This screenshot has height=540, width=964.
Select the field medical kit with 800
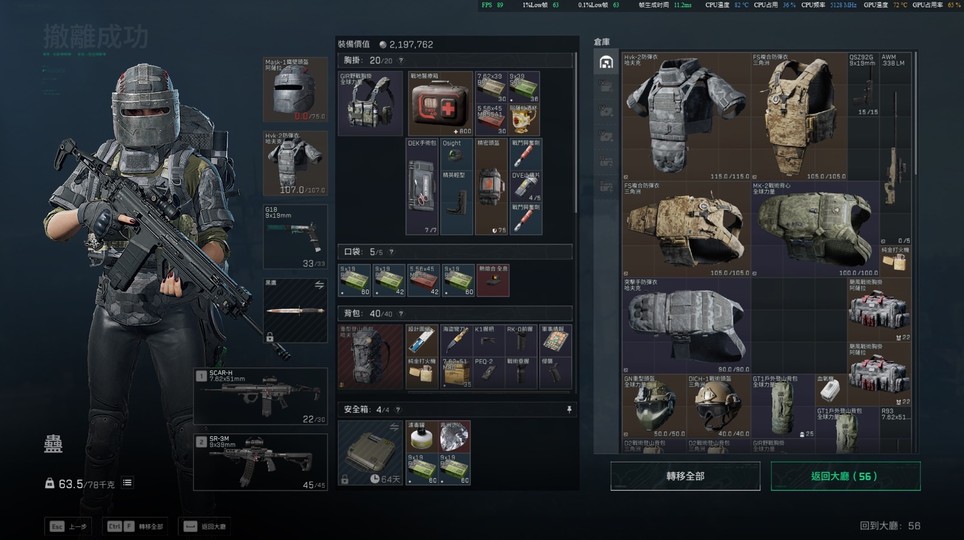point(440,103)
